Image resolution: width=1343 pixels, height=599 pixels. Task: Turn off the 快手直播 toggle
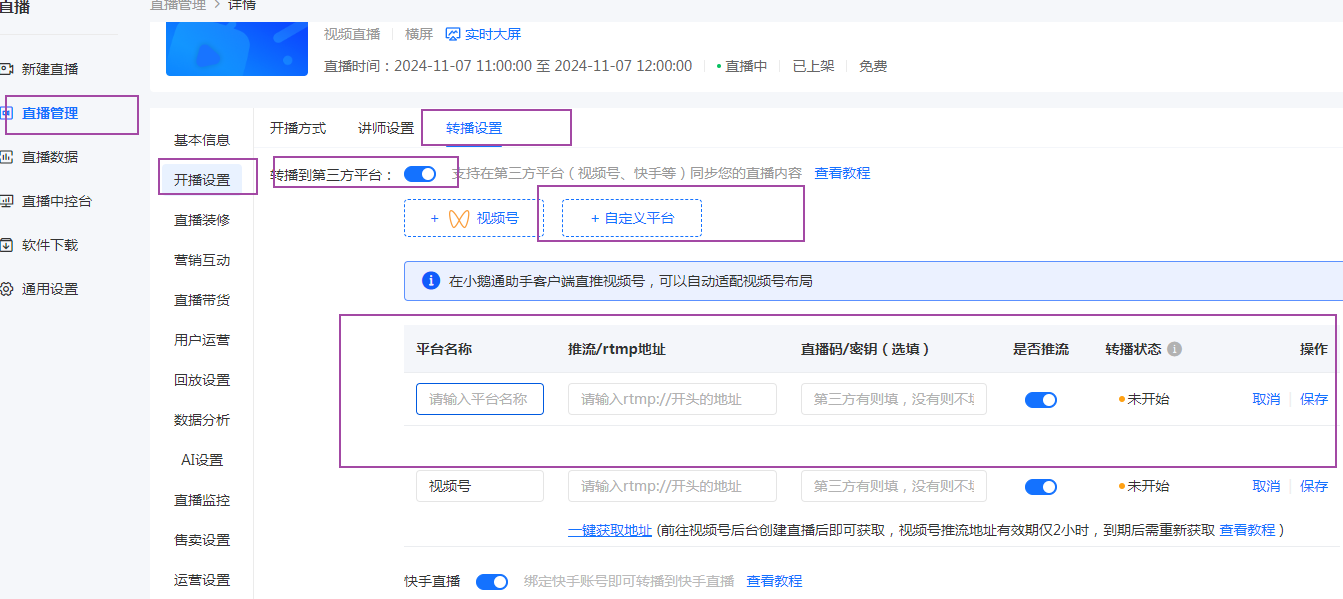coord(491,581)
